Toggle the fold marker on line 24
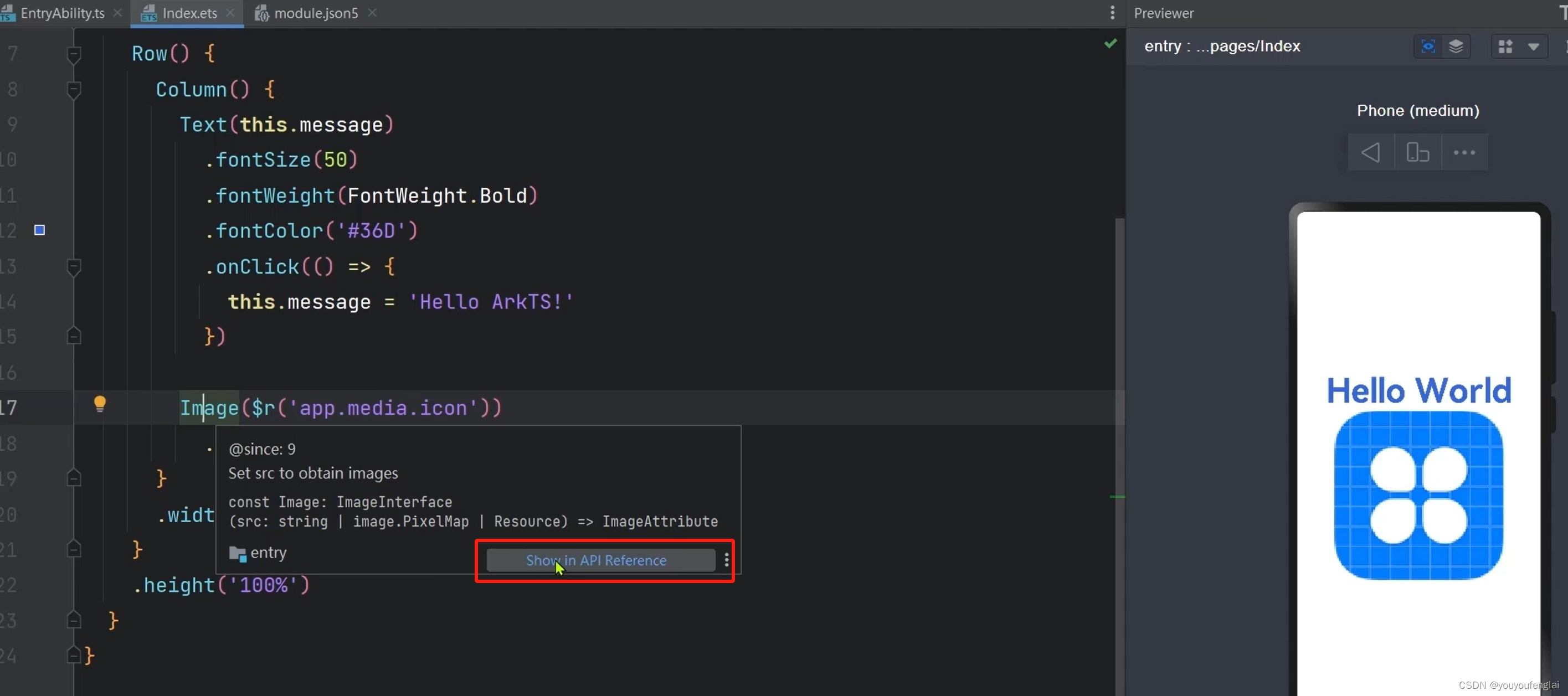1568x696 pixels. pos(74,655)
